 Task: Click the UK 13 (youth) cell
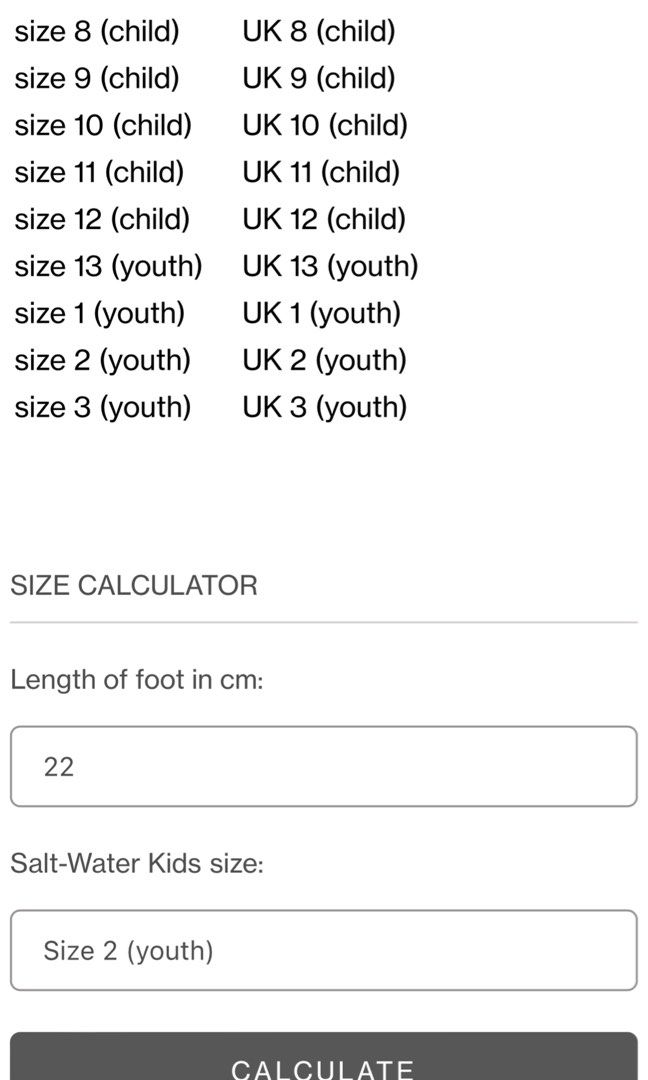pyautogui.click(x=331, y=266)
